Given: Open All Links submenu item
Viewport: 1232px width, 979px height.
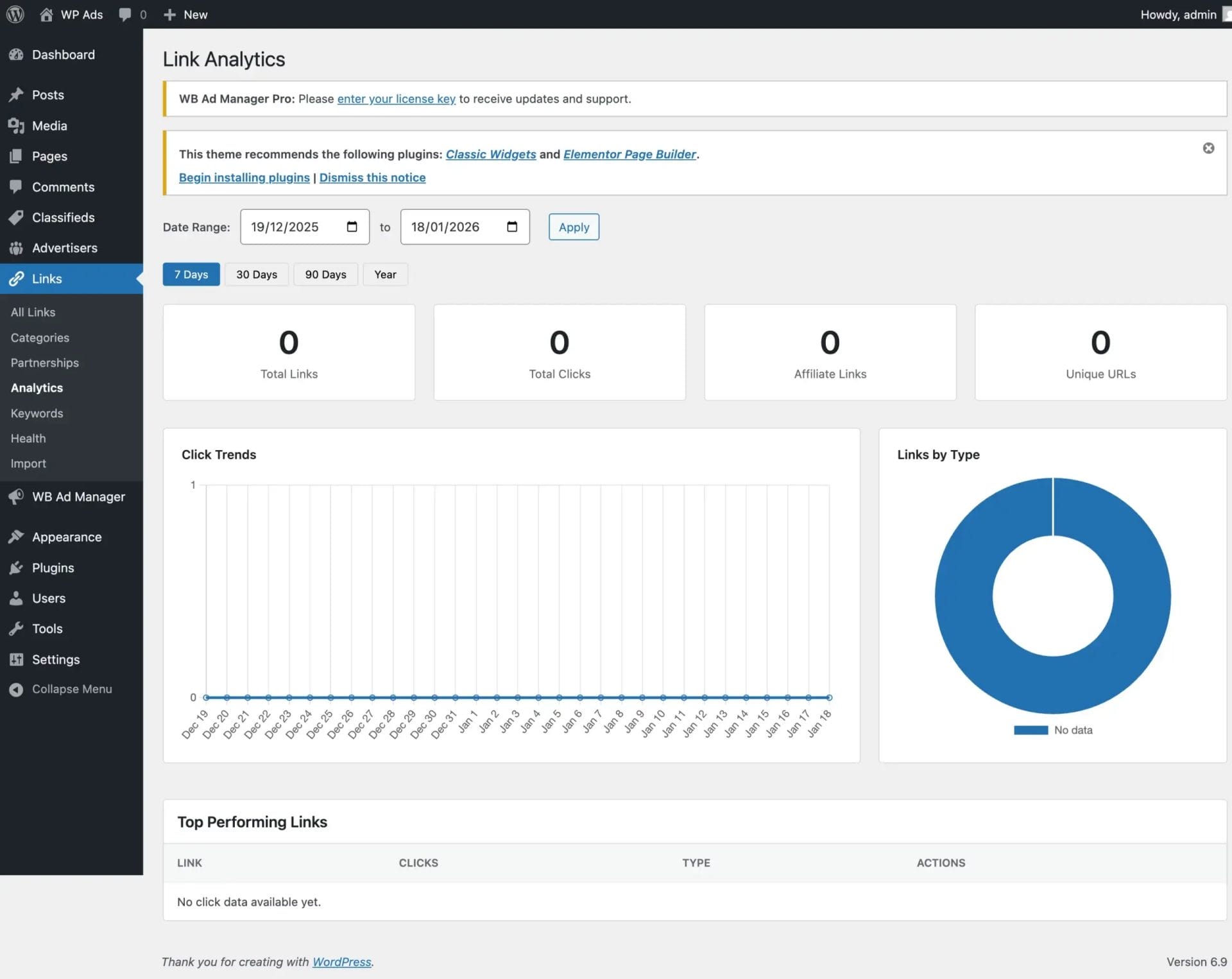Looking at the screenshot, I should pos(33,312).
